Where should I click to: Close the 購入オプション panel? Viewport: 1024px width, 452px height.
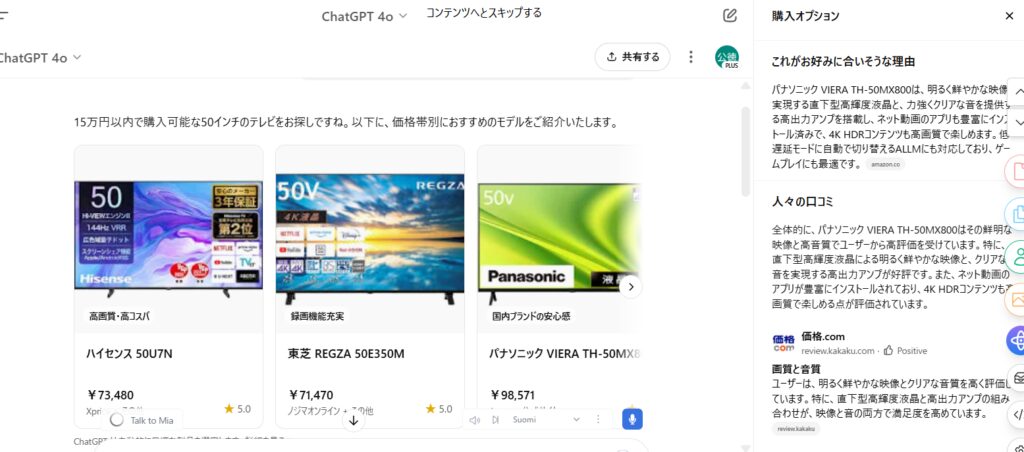tap(1009, 16)
